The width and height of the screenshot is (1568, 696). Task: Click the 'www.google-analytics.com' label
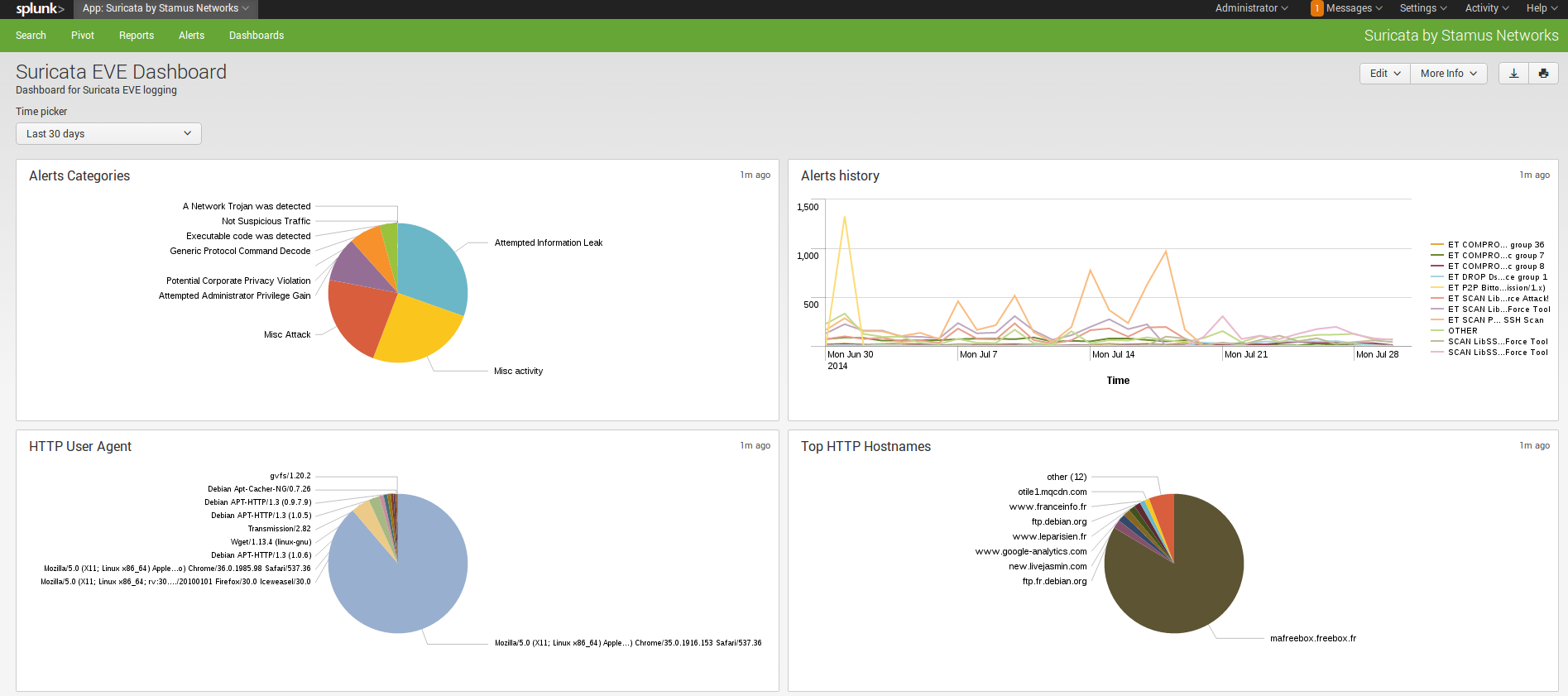1031,552
